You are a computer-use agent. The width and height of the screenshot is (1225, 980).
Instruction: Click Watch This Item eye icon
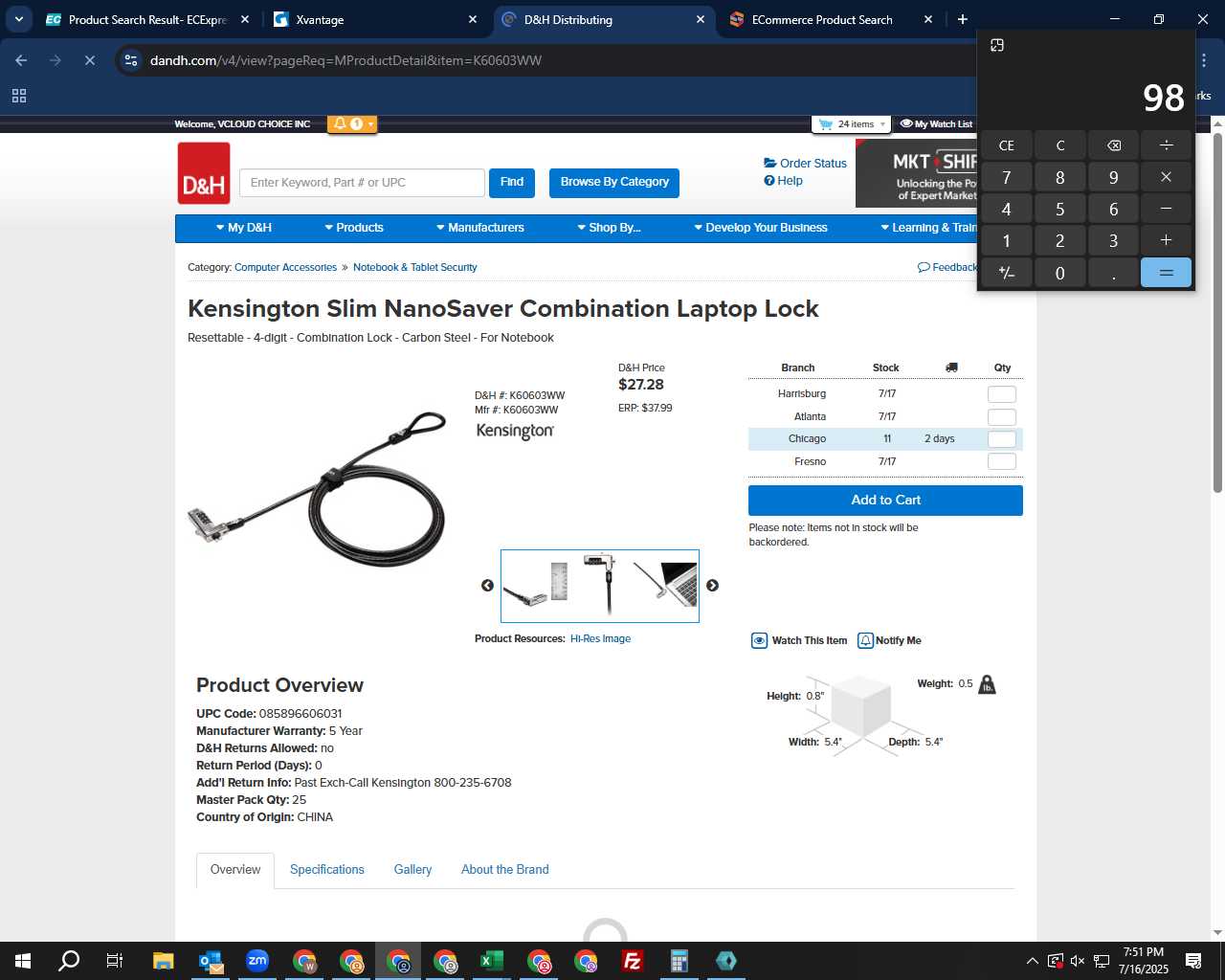(x=759, y=641)
